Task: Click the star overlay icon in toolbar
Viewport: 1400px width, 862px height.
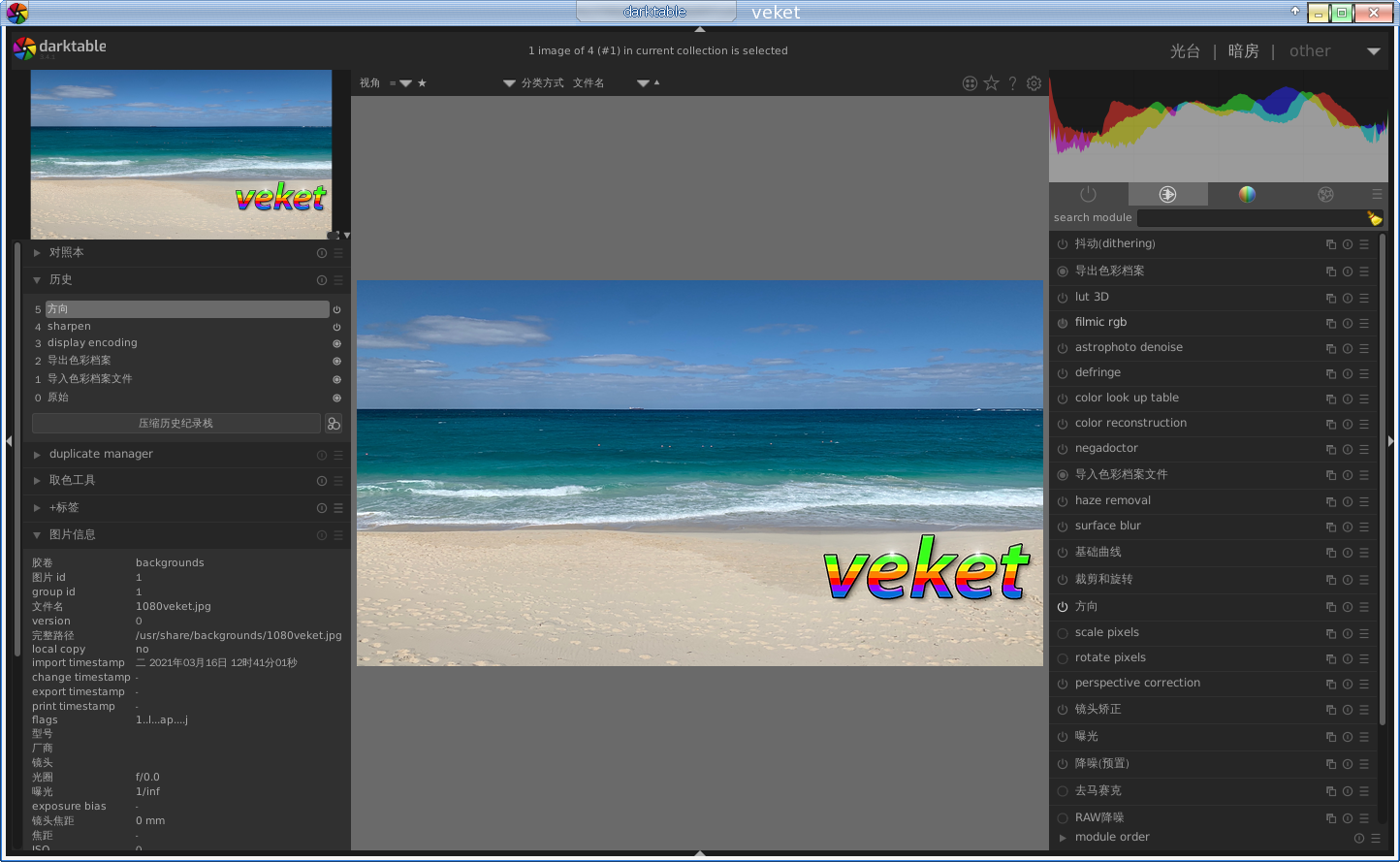Action: pyautogui.click(x=991, y=83)
